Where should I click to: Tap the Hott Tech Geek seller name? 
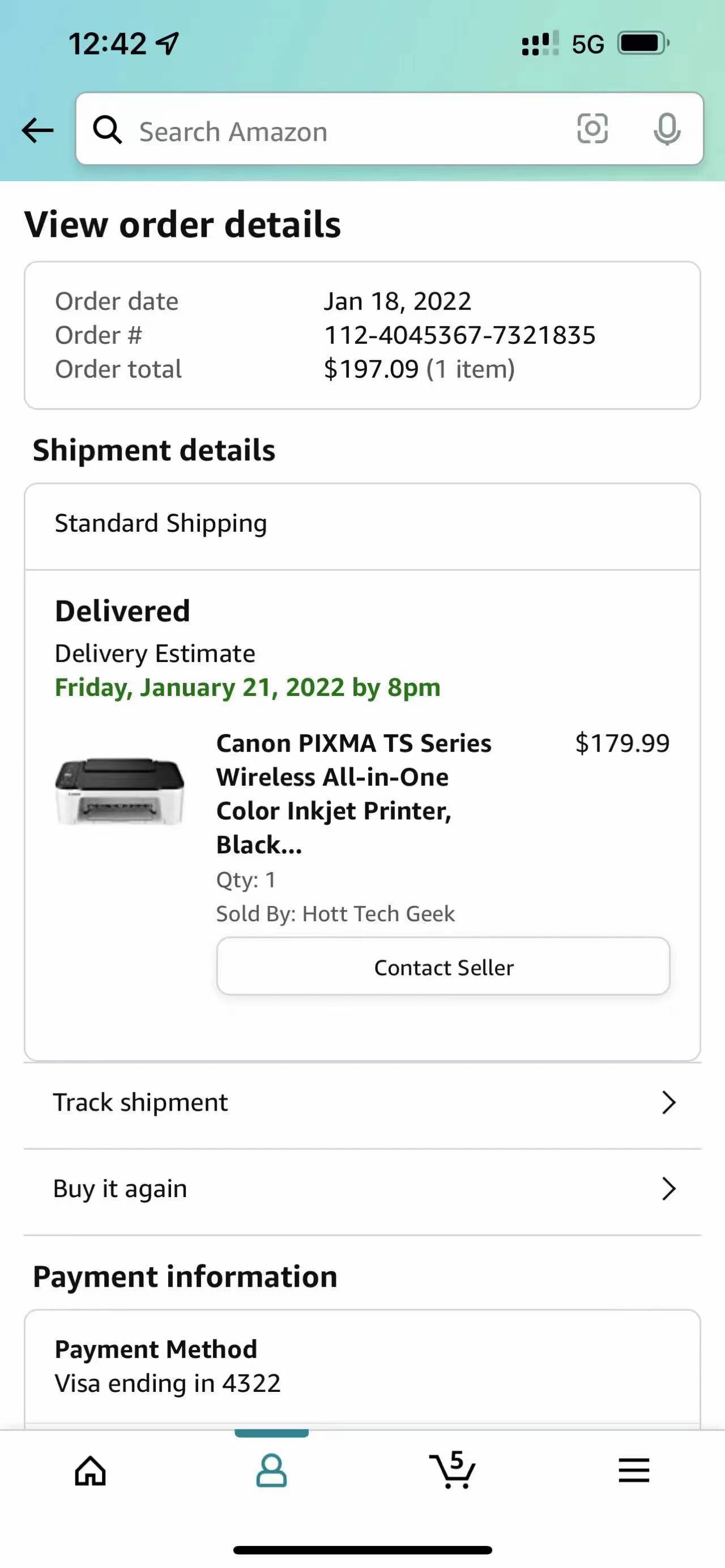click(378, 913)
